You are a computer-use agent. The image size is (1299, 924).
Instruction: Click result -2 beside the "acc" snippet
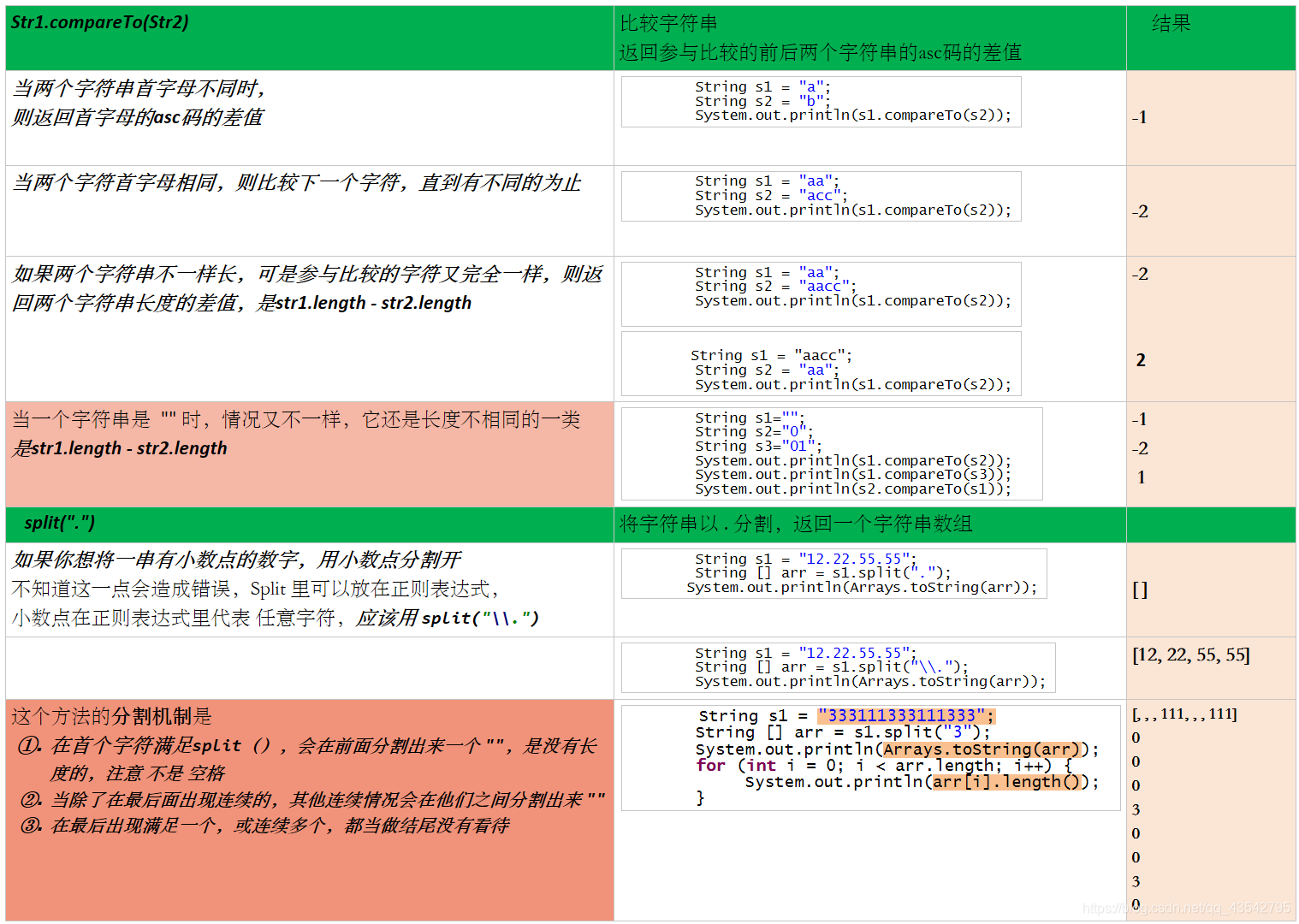coord(1140,211)
